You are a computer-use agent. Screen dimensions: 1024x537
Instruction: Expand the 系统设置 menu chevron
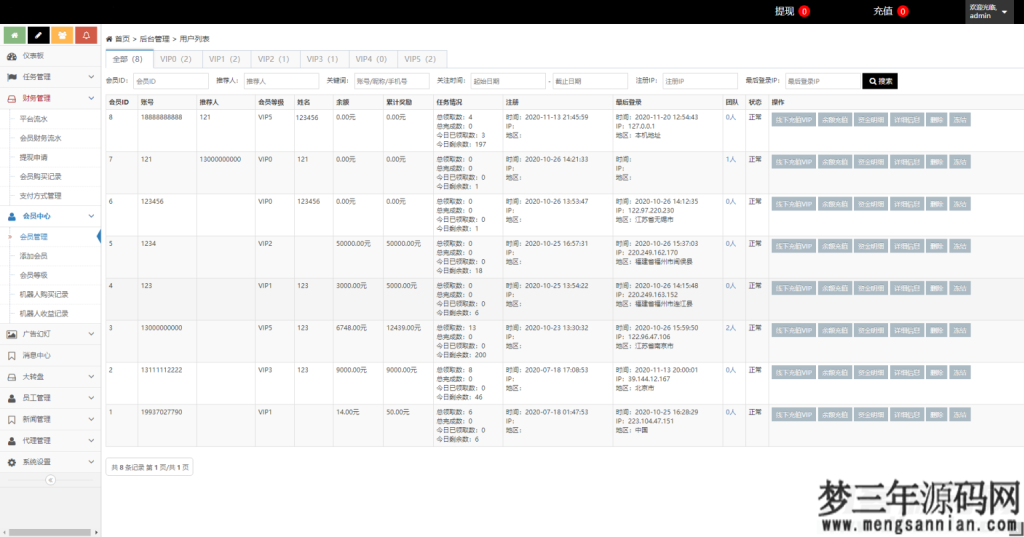coord(91,462)
